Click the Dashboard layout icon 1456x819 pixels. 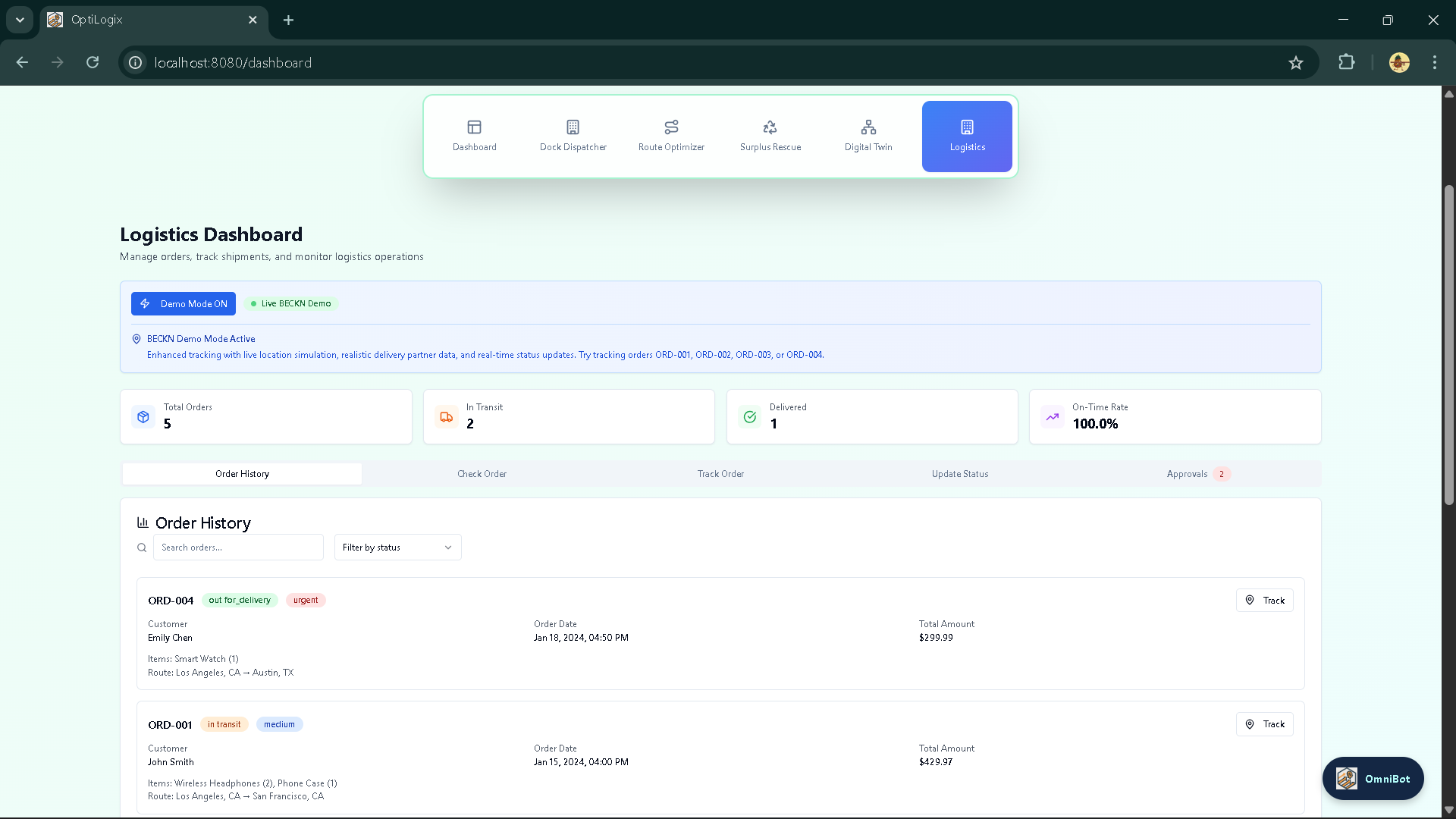coord(474,127)
